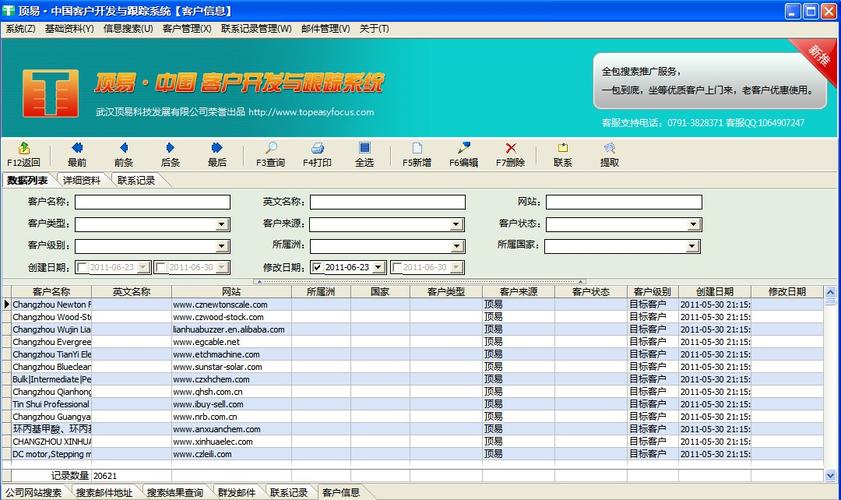Delete record using F7删除
Screen dimensions: 841x500
510,155
